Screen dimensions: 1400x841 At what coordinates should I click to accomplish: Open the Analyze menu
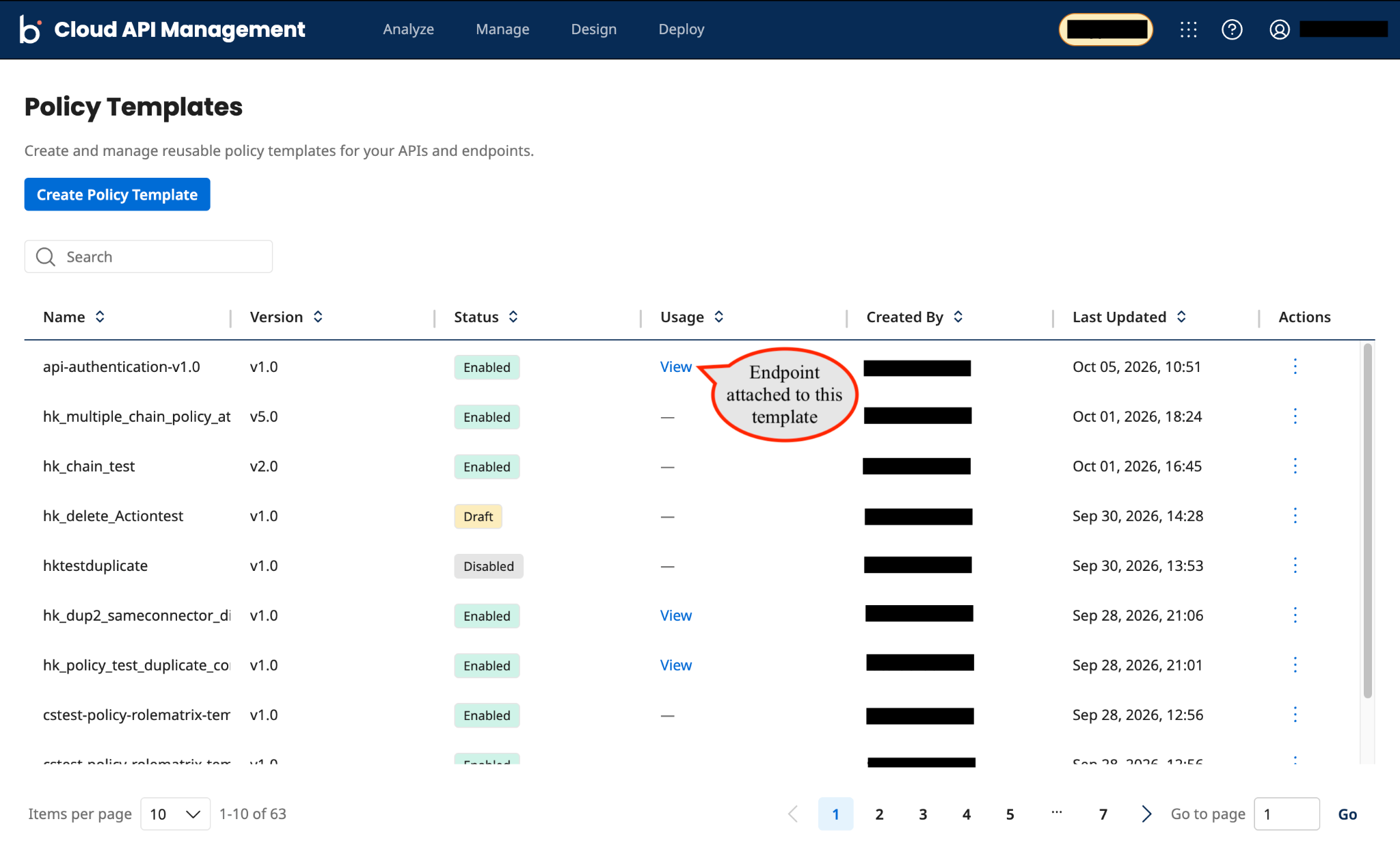click(408, 29)
